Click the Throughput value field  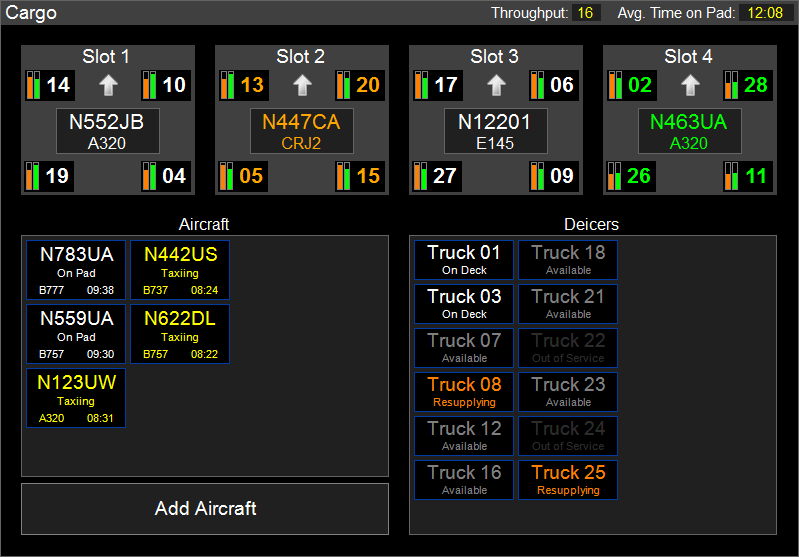[586, 13]
